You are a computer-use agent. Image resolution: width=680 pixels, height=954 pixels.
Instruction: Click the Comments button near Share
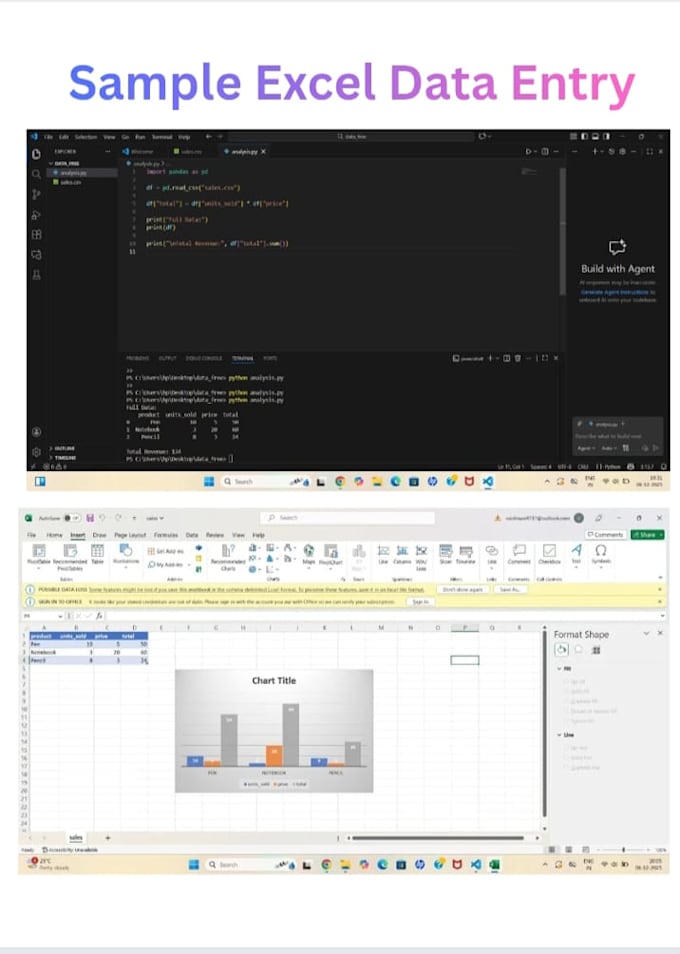[606, 535]
